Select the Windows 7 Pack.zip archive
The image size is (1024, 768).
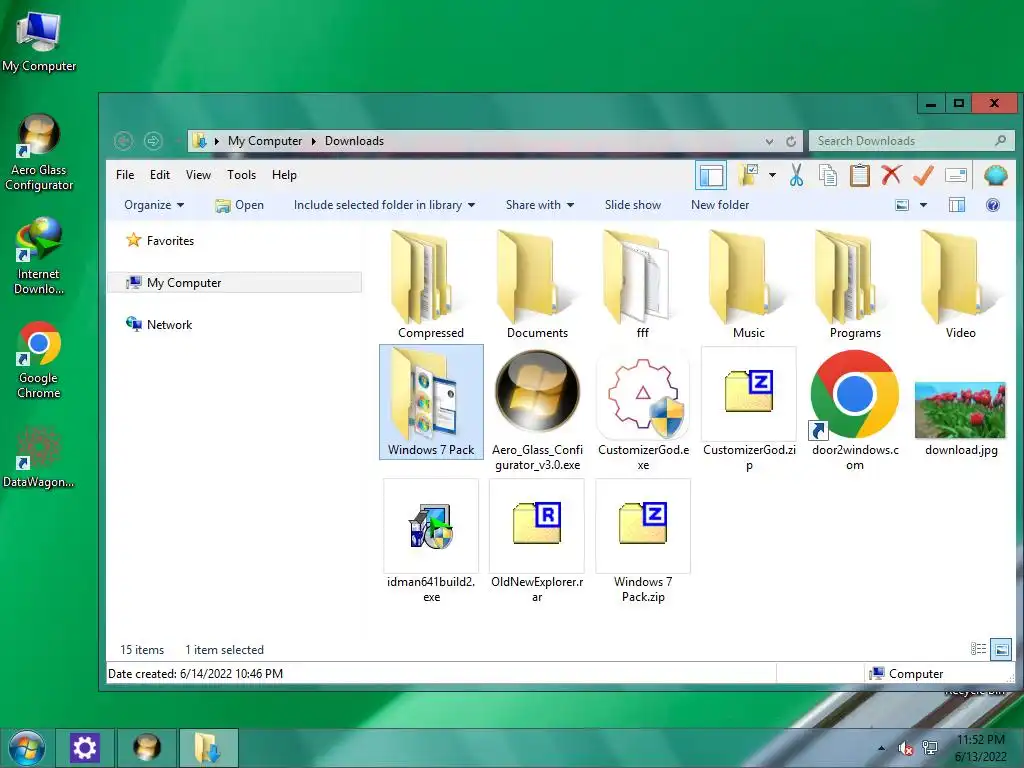[643, 541]
